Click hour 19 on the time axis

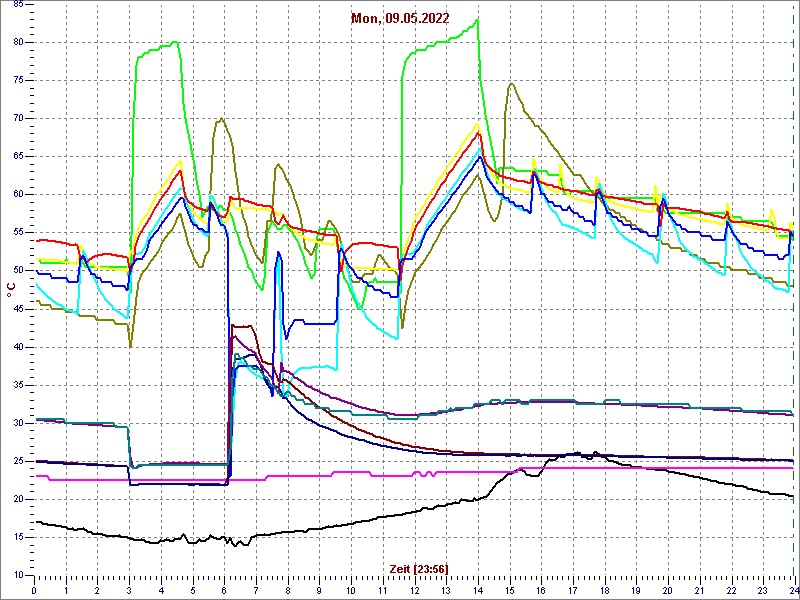coord(636,590)
